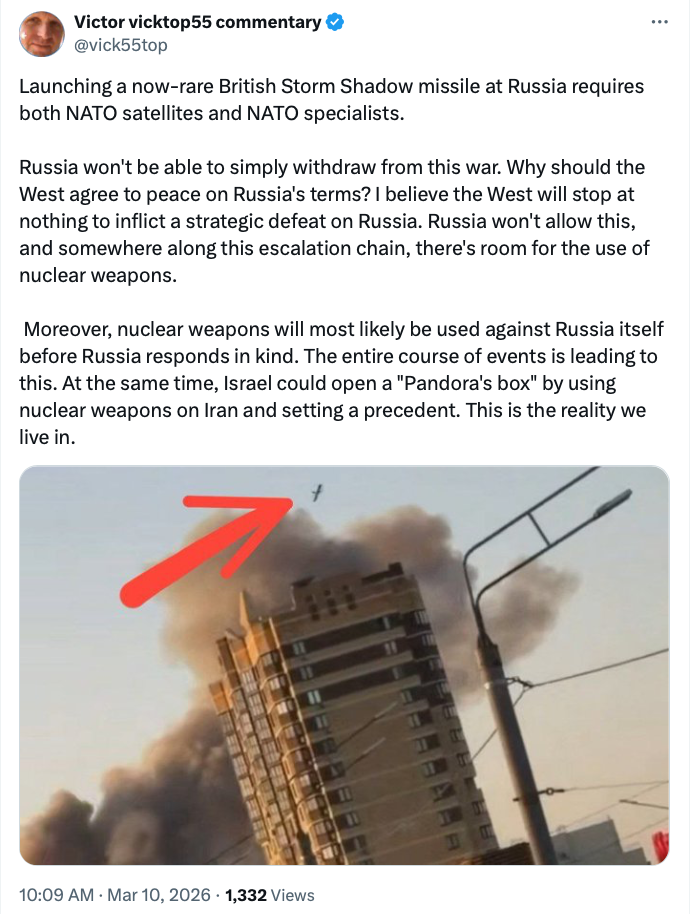Click the red arrow in the photo

(204, 547)
